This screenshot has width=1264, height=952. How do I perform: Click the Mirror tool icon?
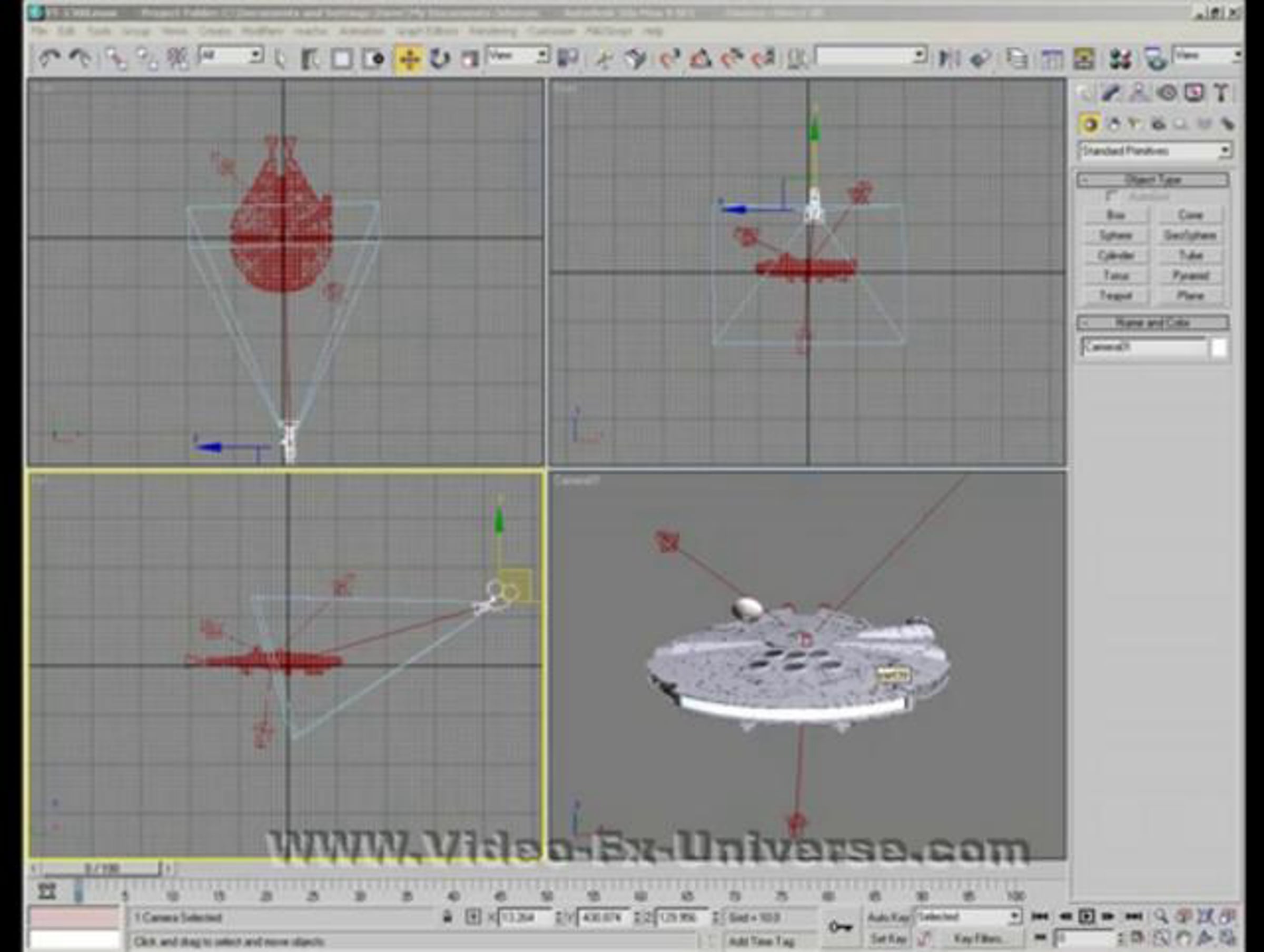pyautogui.click(x=949, y=59)
